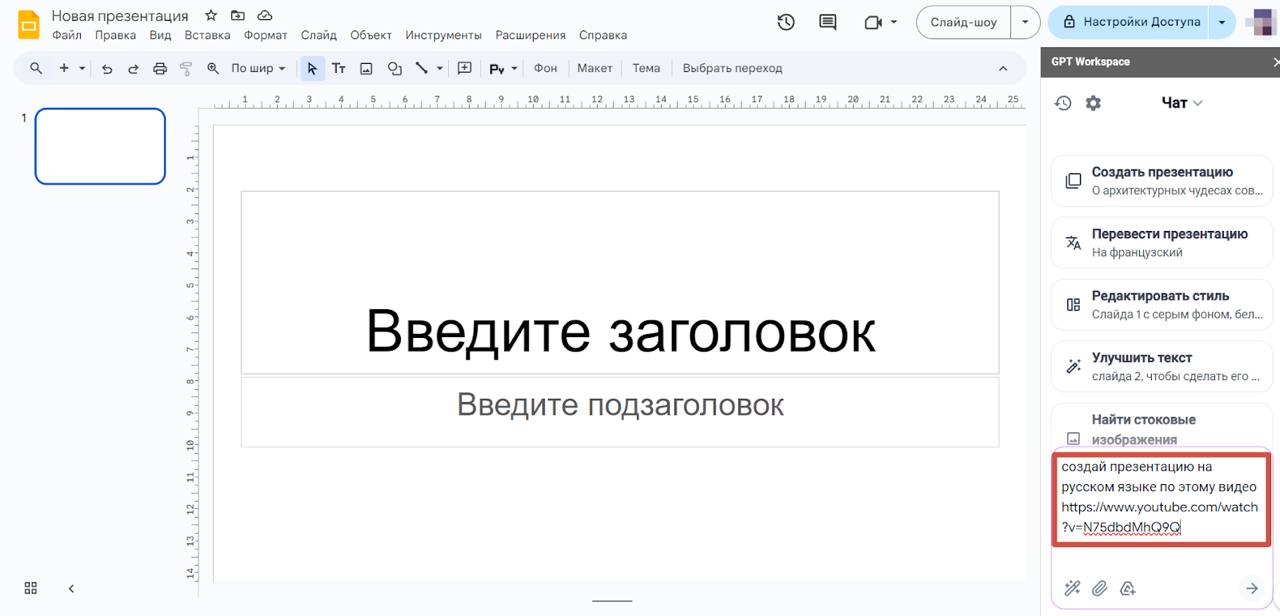Choose the Создать презентацию suggestion
This screenshot has width=1280, height=616.
coord(1161,181)
